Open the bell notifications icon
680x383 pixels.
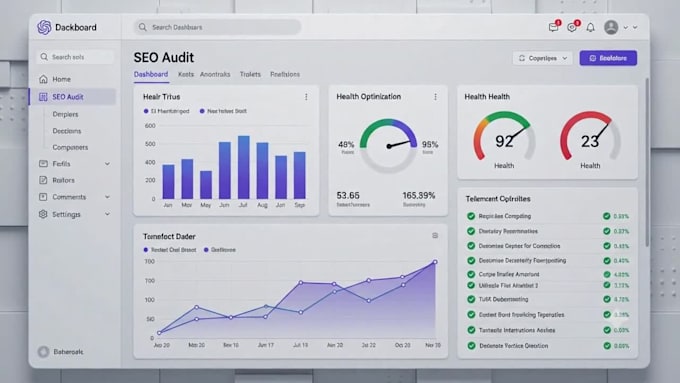[590, 27]
